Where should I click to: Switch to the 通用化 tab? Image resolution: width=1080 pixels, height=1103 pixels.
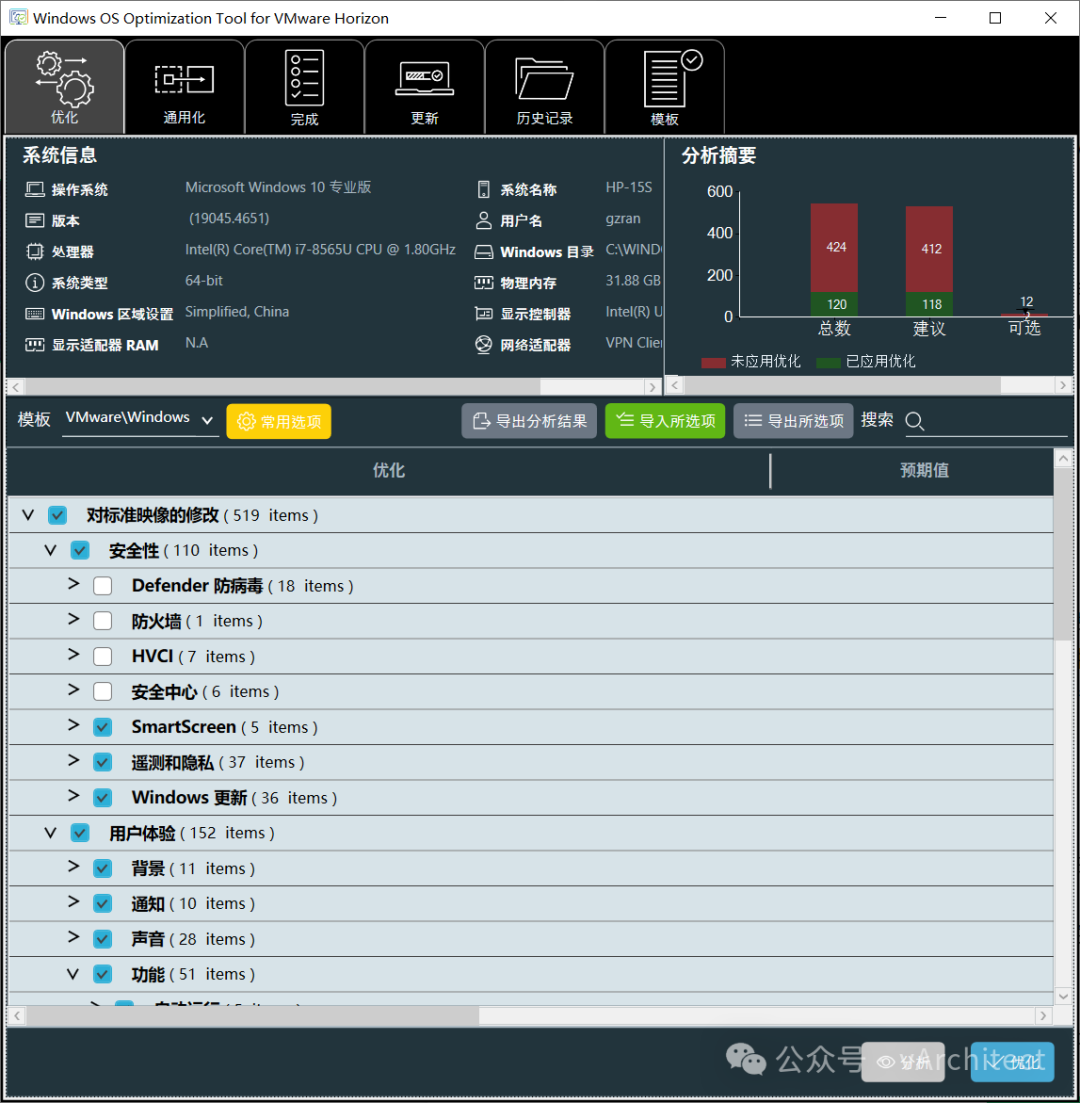[x=184, y=87]
